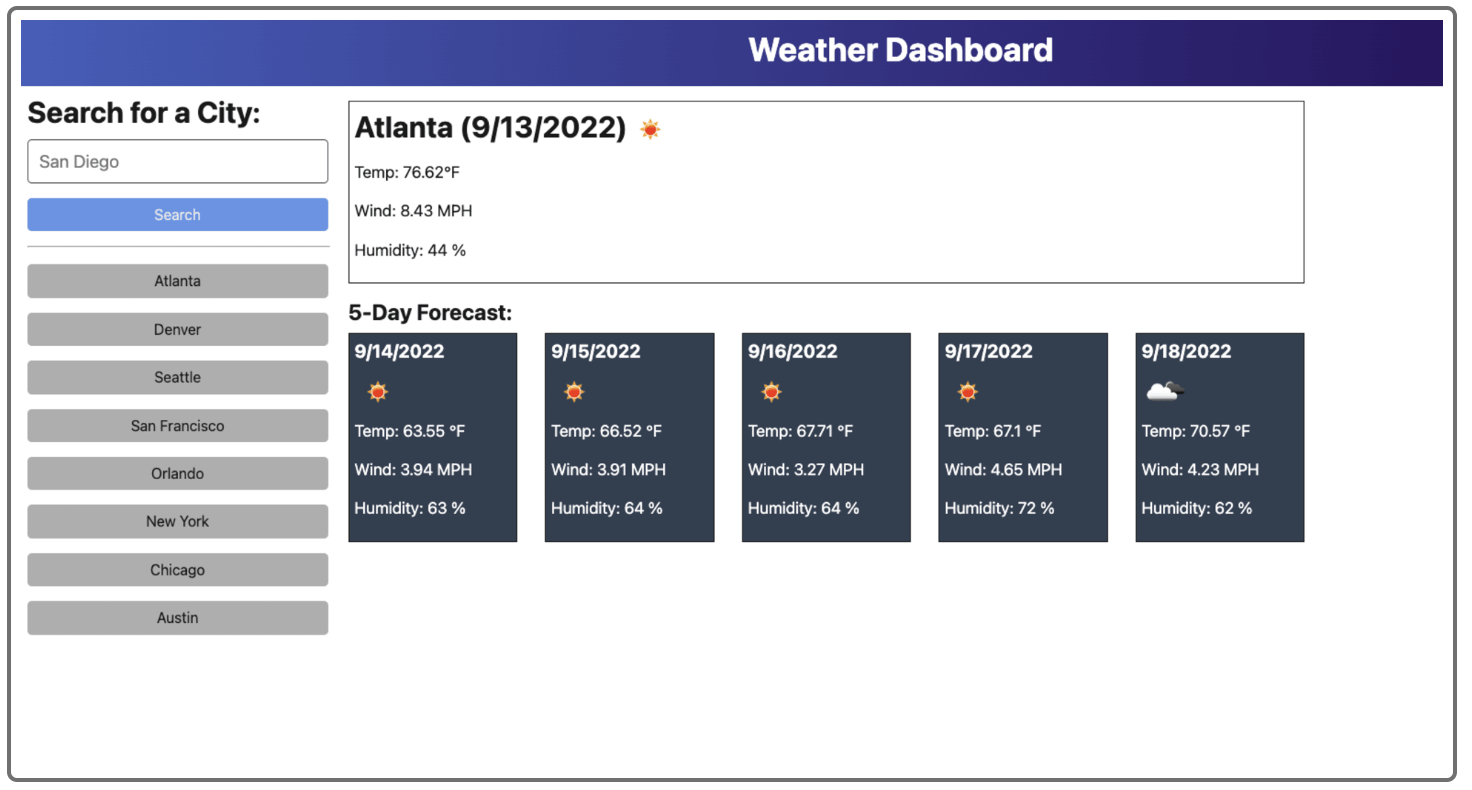Click the cloud icon on 9/18/2022 card
This screenshot has width=1472, height=790.
pos(1165,392)
